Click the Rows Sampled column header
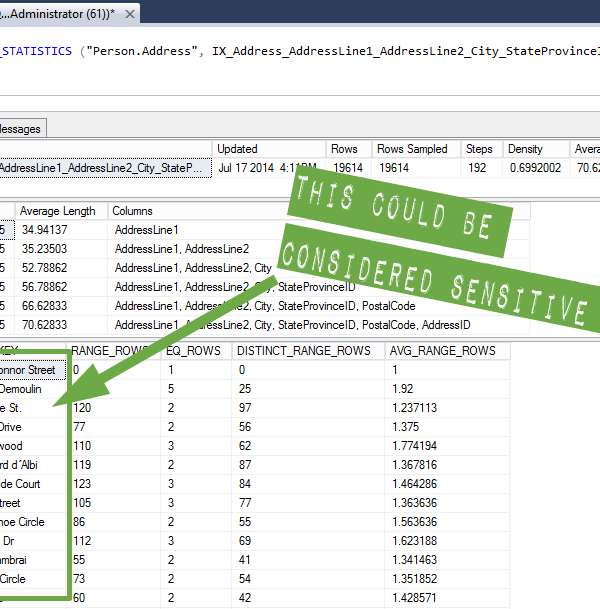 [412, 149]
